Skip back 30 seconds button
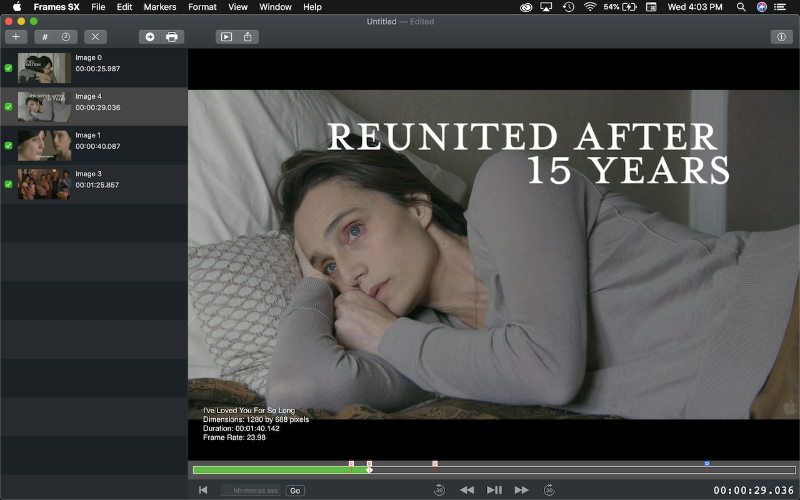This screenshot has width=800, height=500. click(x=439, y=490)
